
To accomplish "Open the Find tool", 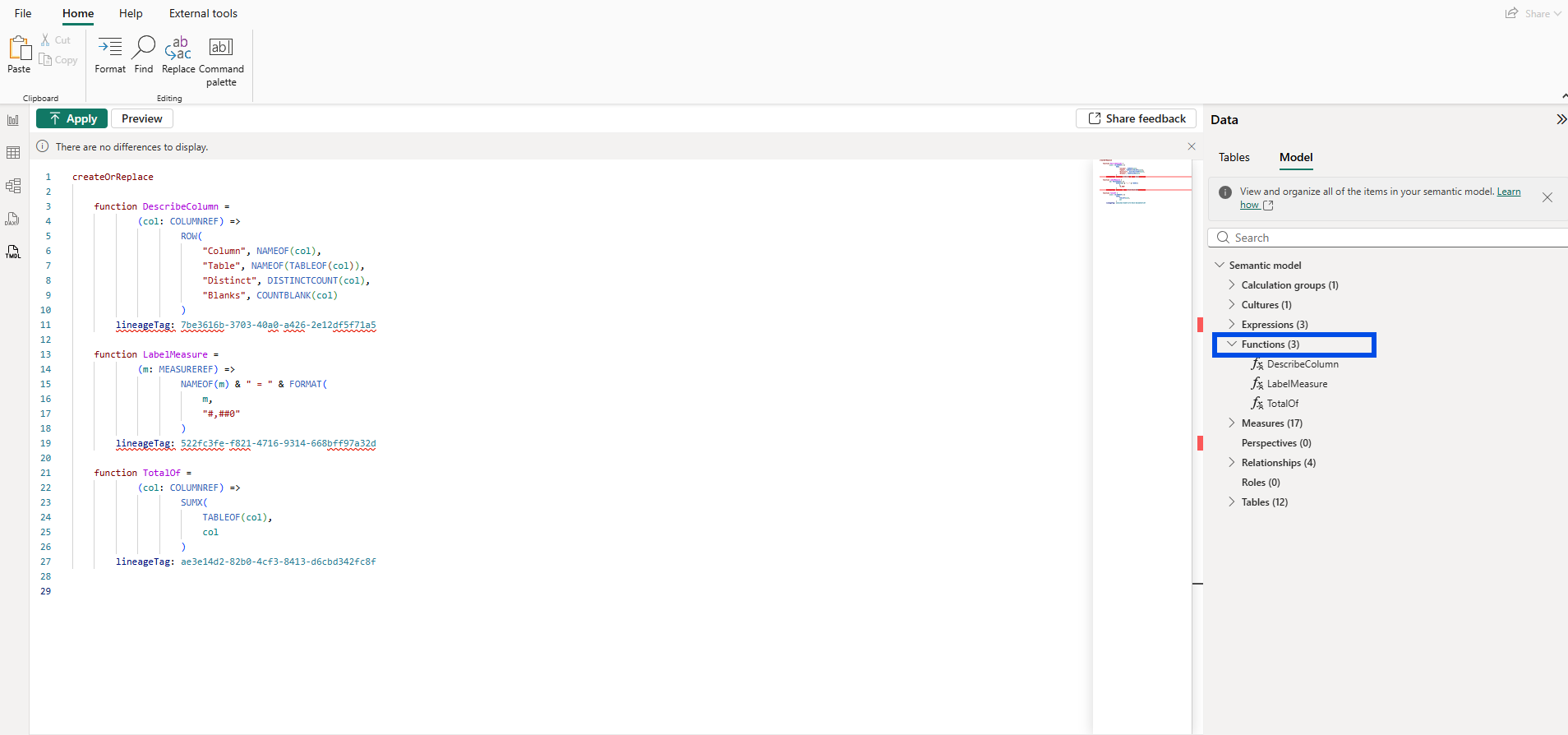I will [144, 55].
